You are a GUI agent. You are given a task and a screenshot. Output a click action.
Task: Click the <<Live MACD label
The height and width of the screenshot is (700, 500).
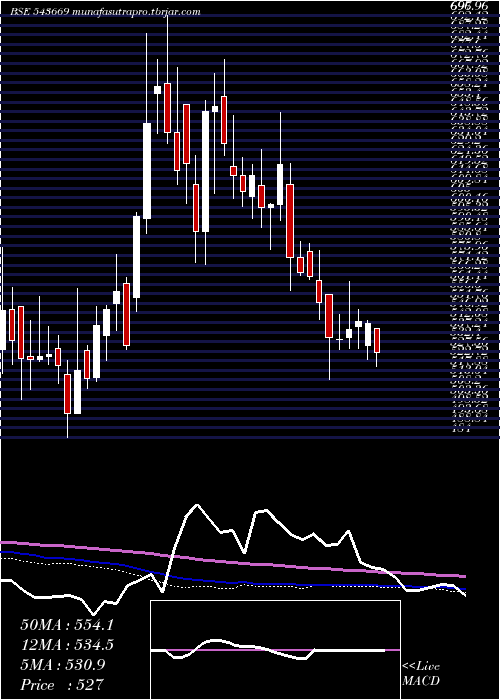(x=421, y=674)
